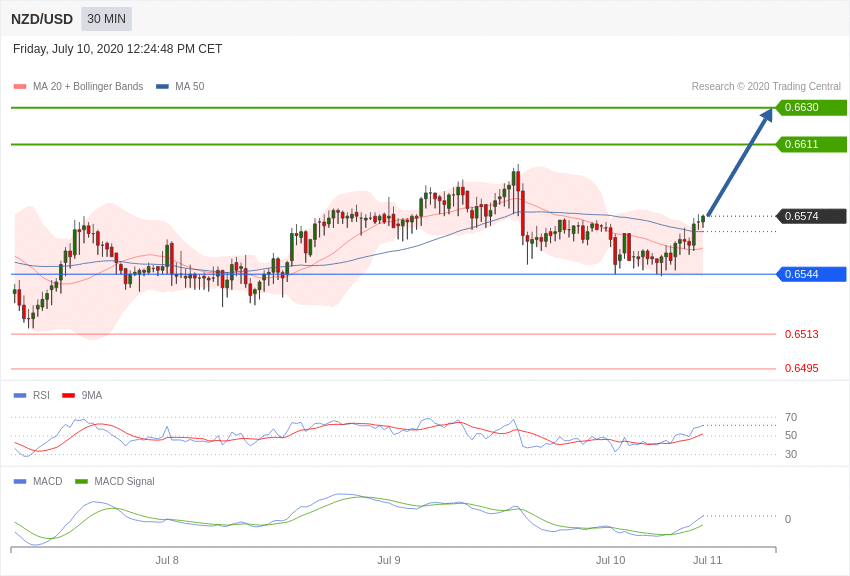
Task: Click the RSI legend swatch
Action: click(x=20, y=396)
